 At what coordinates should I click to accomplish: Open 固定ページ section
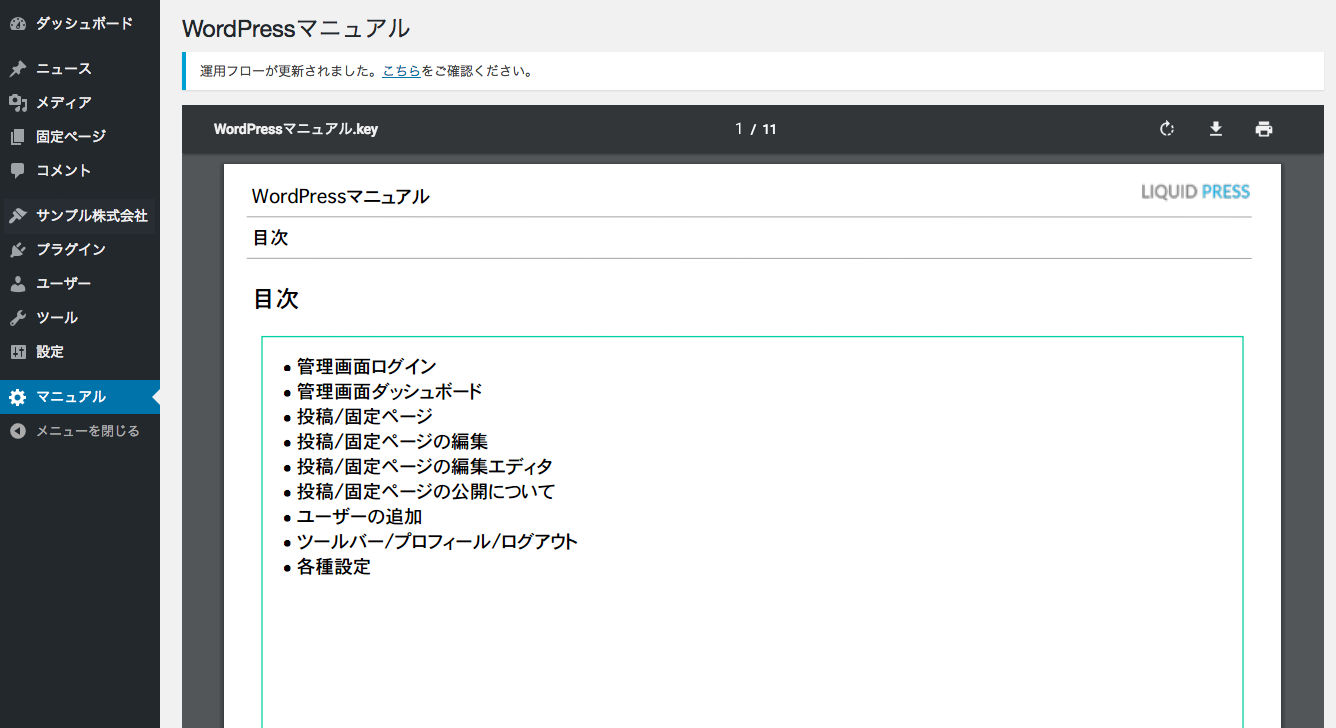click(x=80, y=137)
